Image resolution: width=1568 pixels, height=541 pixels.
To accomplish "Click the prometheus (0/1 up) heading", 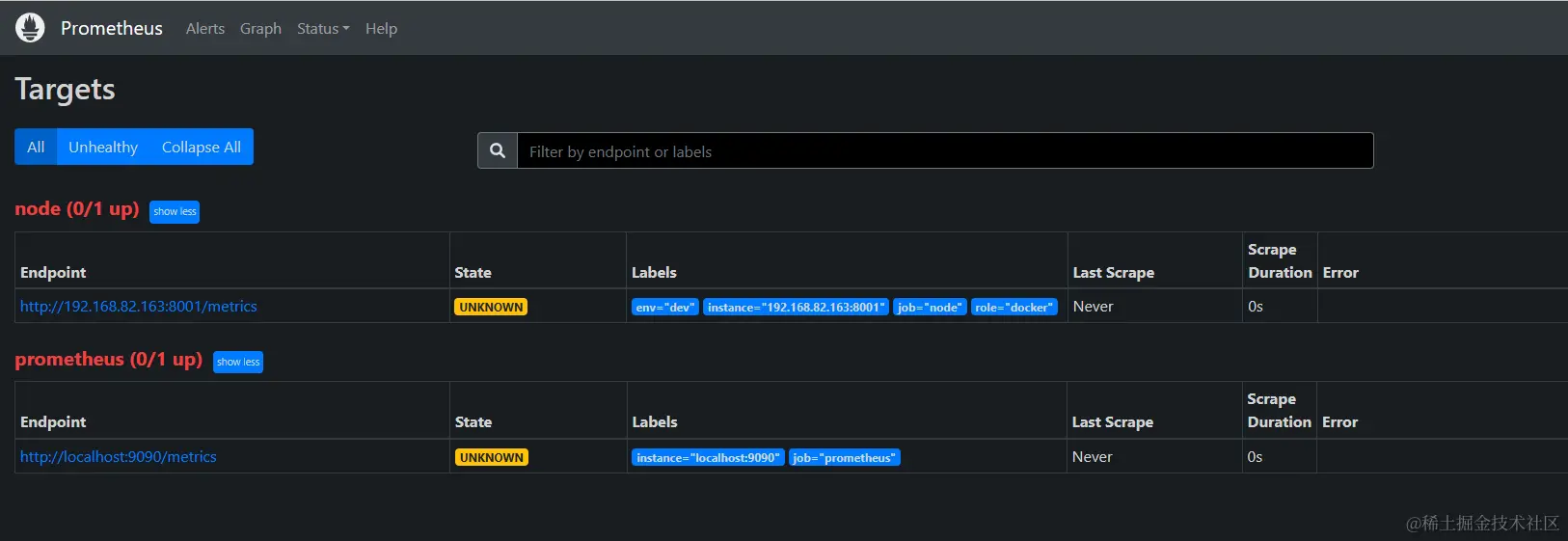I will 109,359.
